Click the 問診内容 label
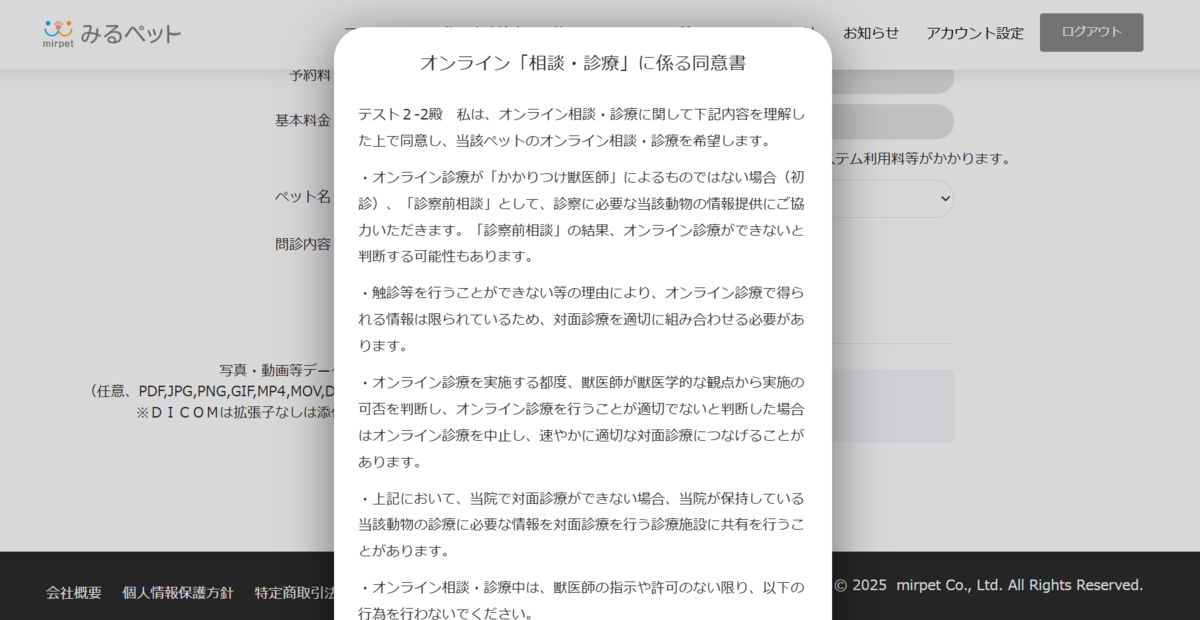This screenshot has width=1200, height=620. [303, 243]
